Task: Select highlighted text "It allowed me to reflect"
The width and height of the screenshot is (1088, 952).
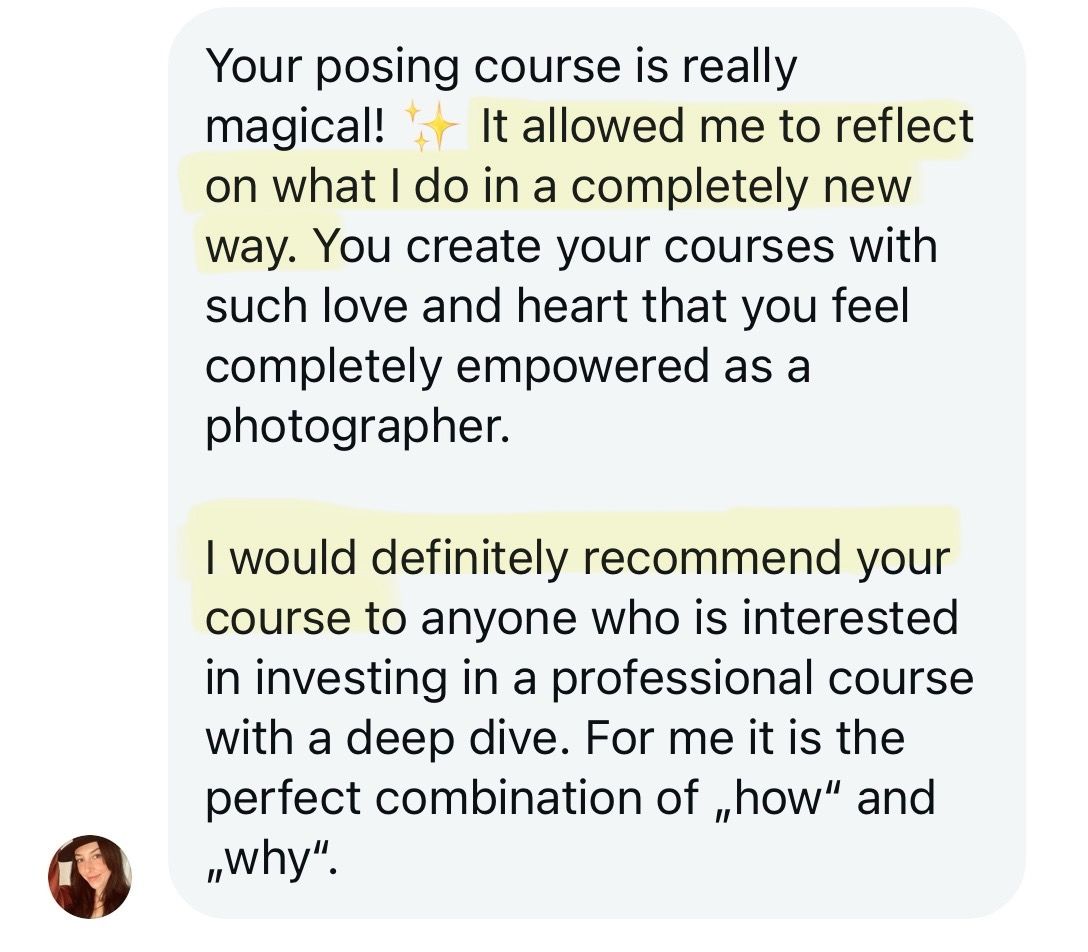Action: tap(726, 128)
